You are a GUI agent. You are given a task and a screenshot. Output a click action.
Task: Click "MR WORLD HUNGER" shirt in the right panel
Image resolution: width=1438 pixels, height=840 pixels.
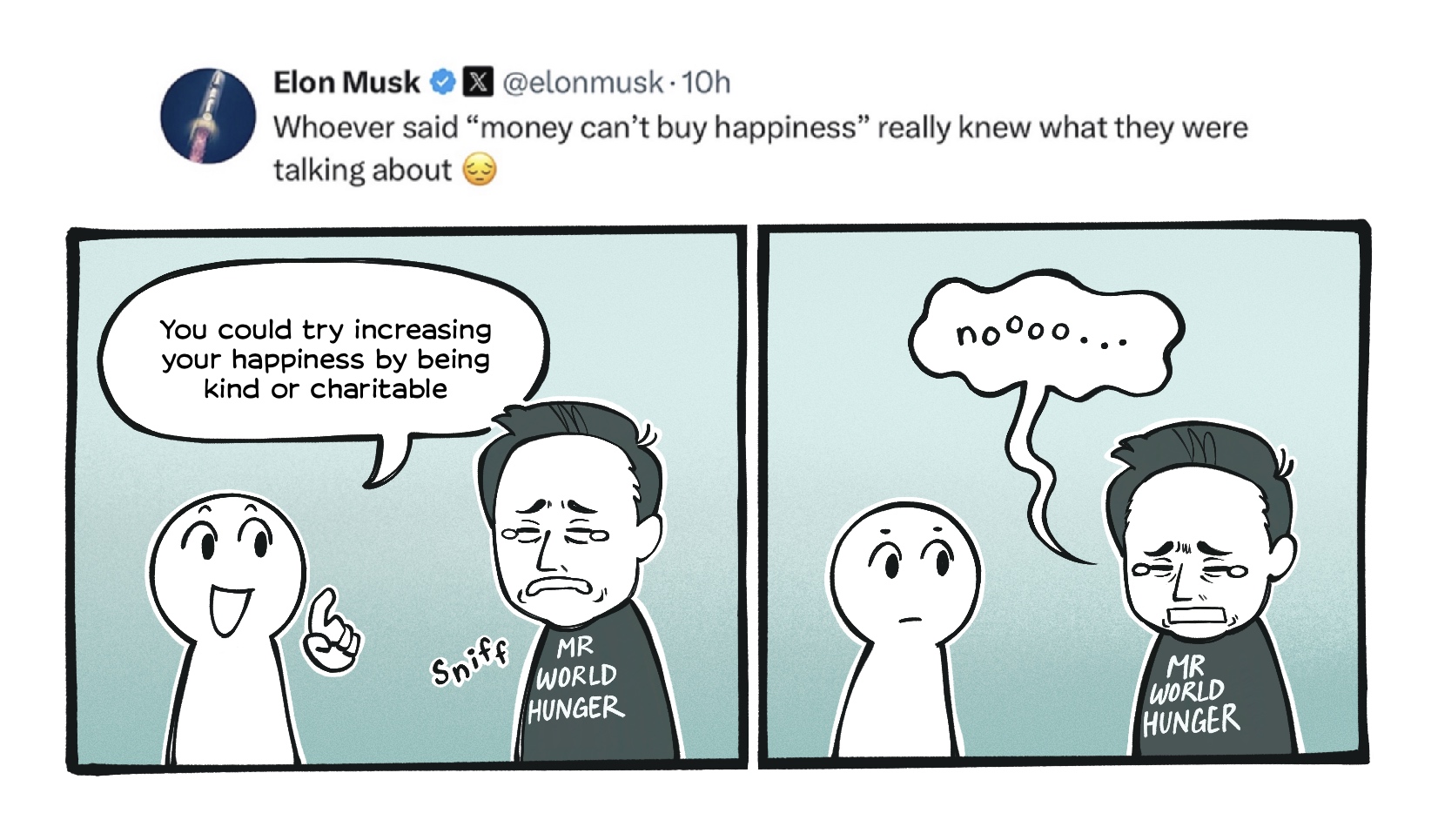(x=1189, y=696)
